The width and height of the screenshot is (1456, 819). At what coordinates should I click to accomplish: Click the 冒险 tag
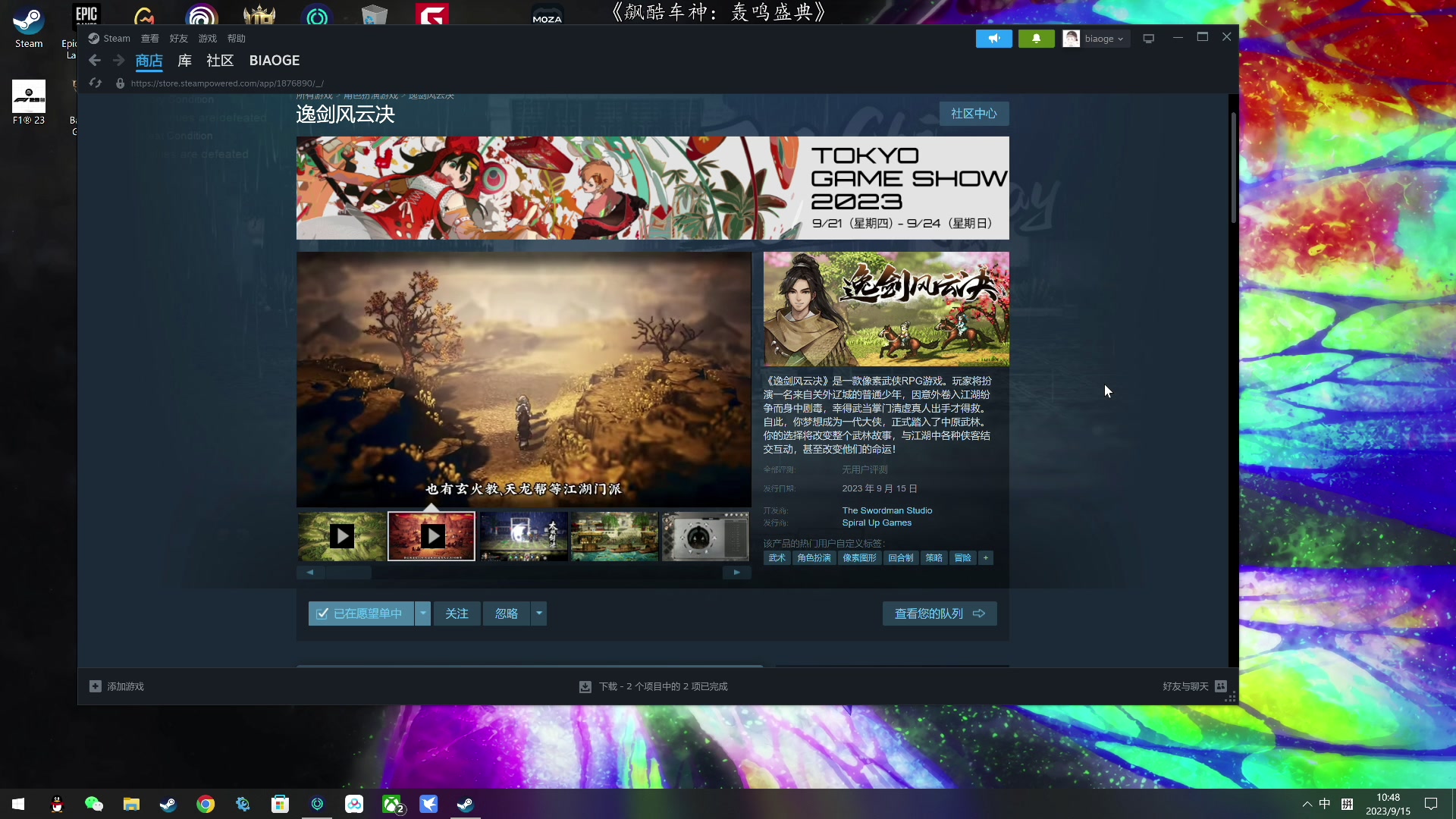coord(962,558)
